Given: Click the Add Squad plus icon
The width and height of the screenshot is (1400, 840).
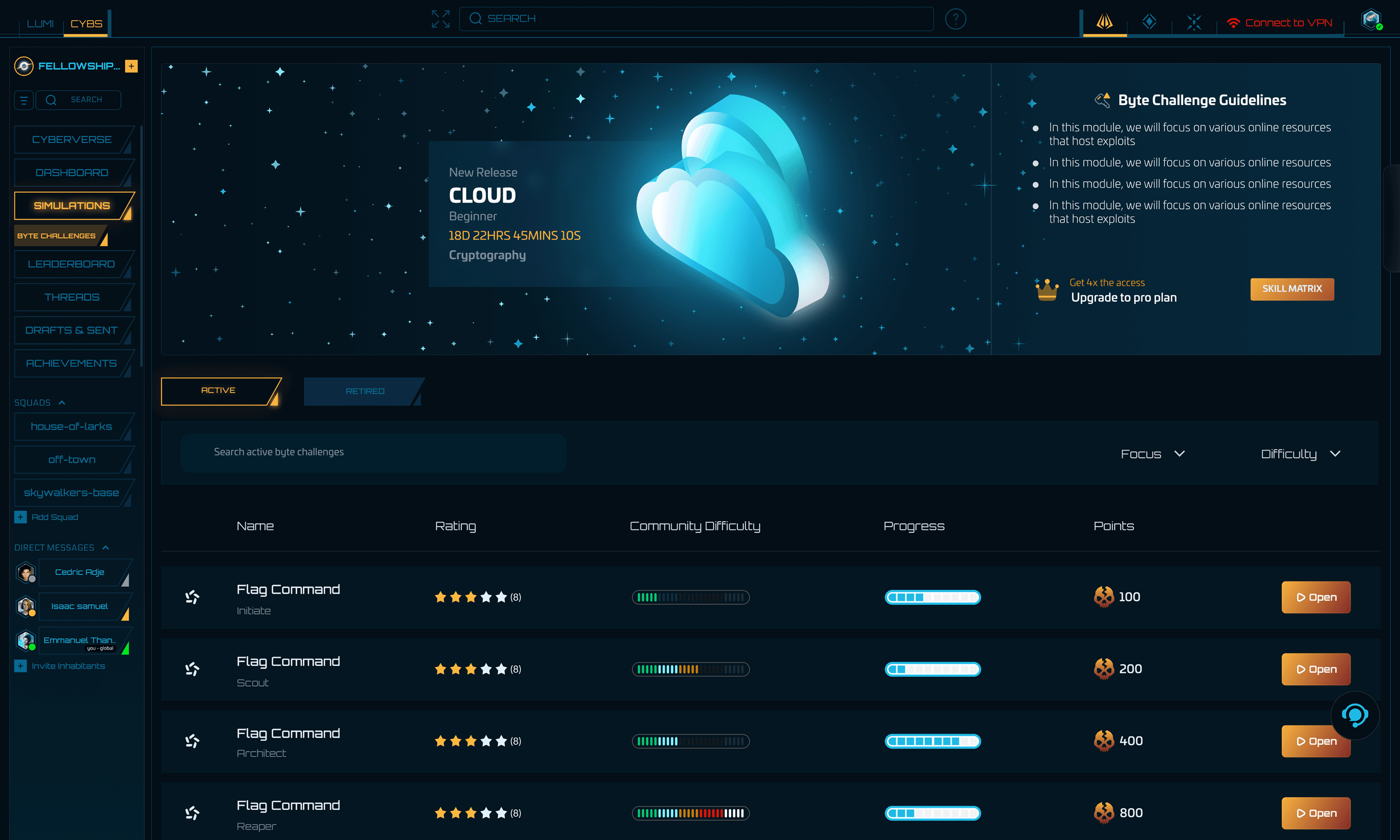Looking at the screenshot, I should click(20, 517).
